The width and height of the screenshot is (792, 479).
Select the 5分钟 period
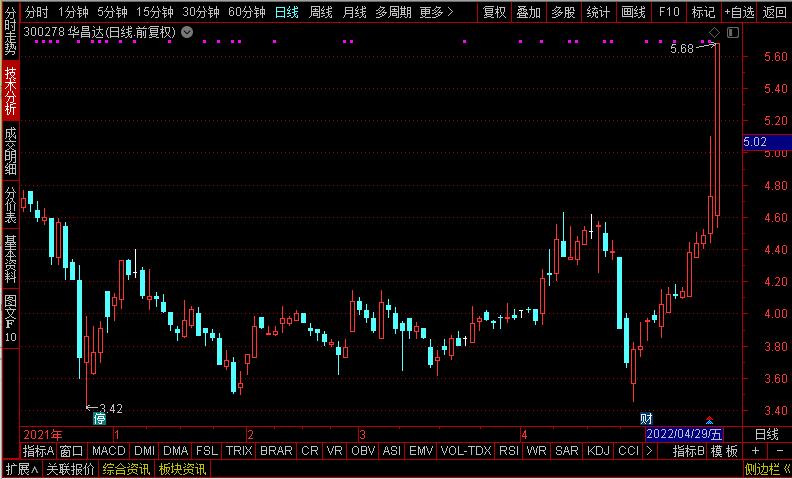point(112,12)
